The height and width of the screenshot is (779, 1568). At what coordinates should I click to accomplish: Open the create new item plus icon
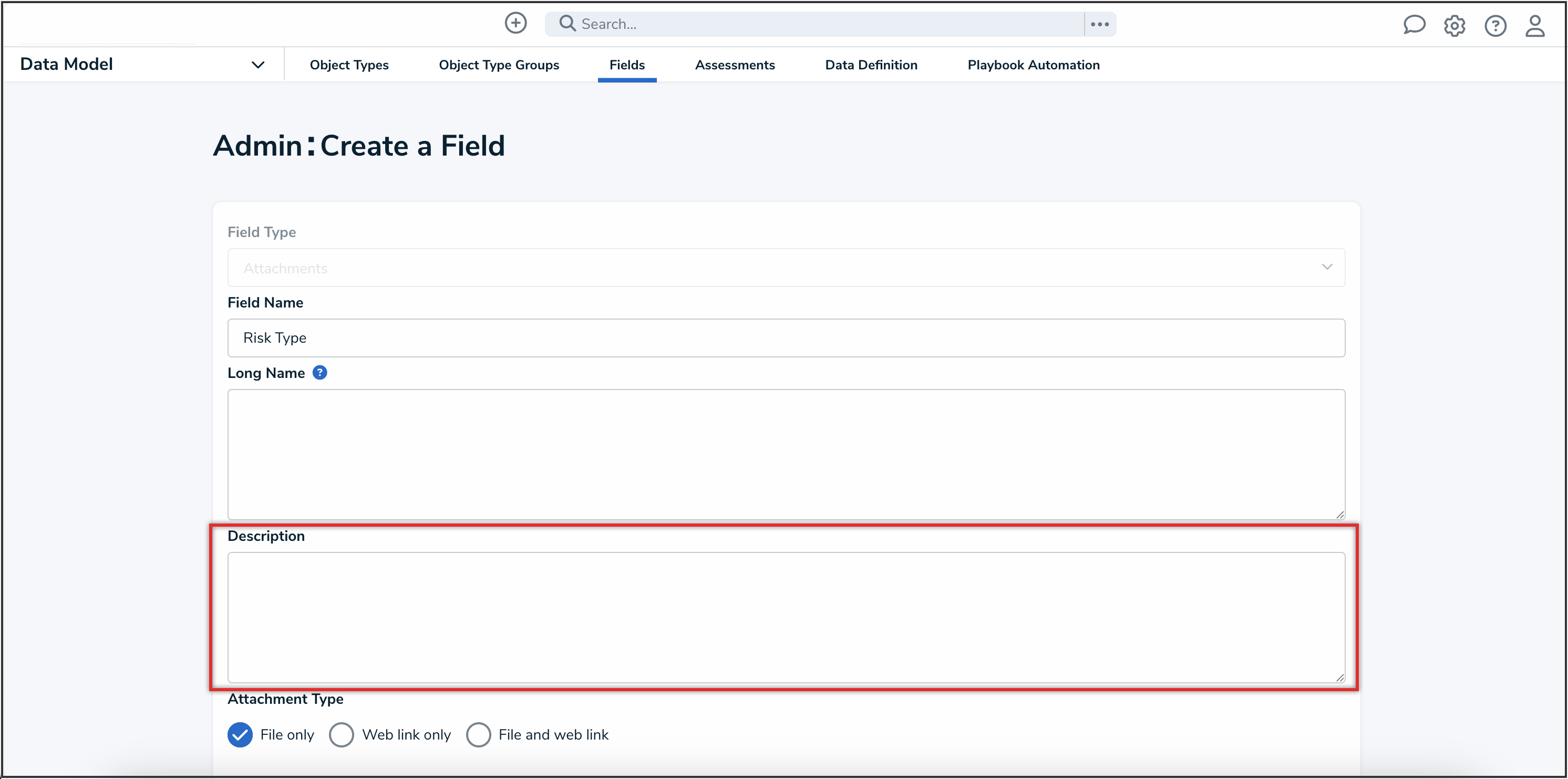coord(515,23)
